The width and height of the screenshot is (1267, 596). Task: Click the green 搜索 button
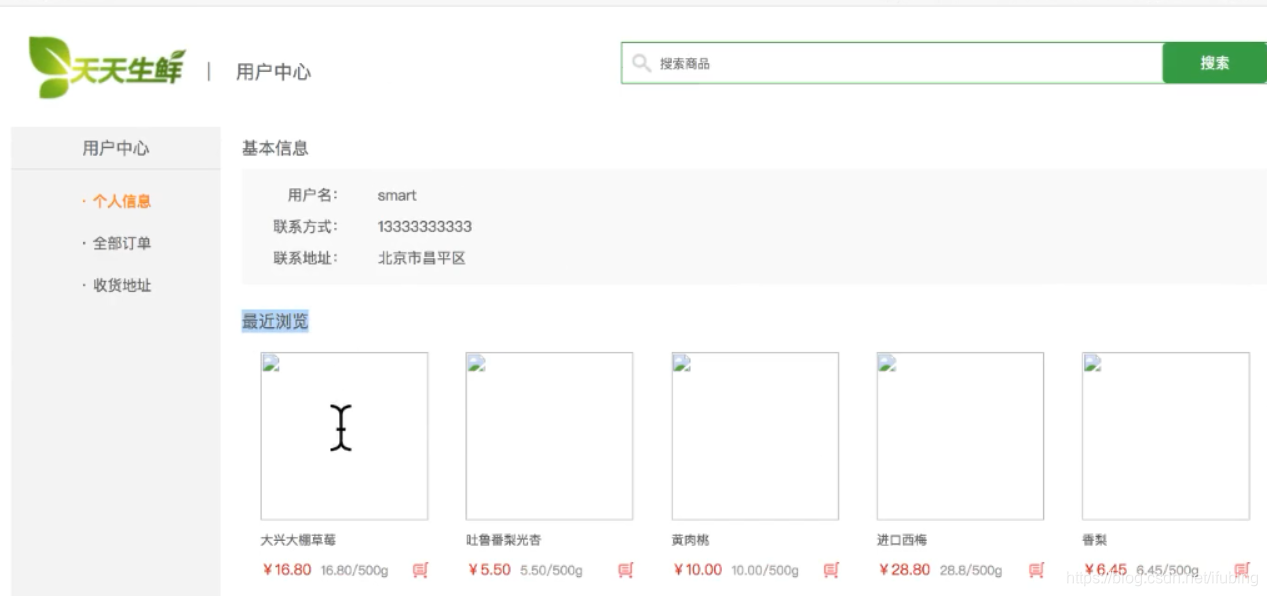tap(1214, 63)
